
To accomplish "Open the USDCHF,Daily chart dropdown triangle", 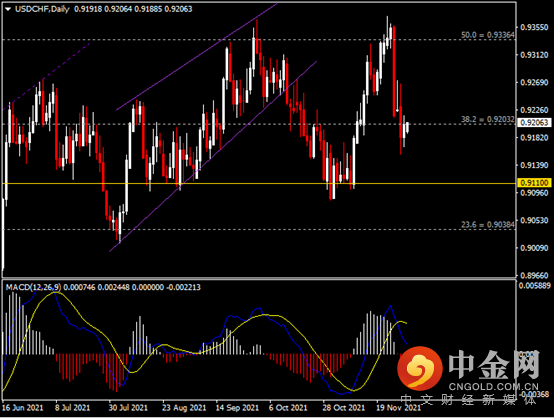I will pos(8,9).
